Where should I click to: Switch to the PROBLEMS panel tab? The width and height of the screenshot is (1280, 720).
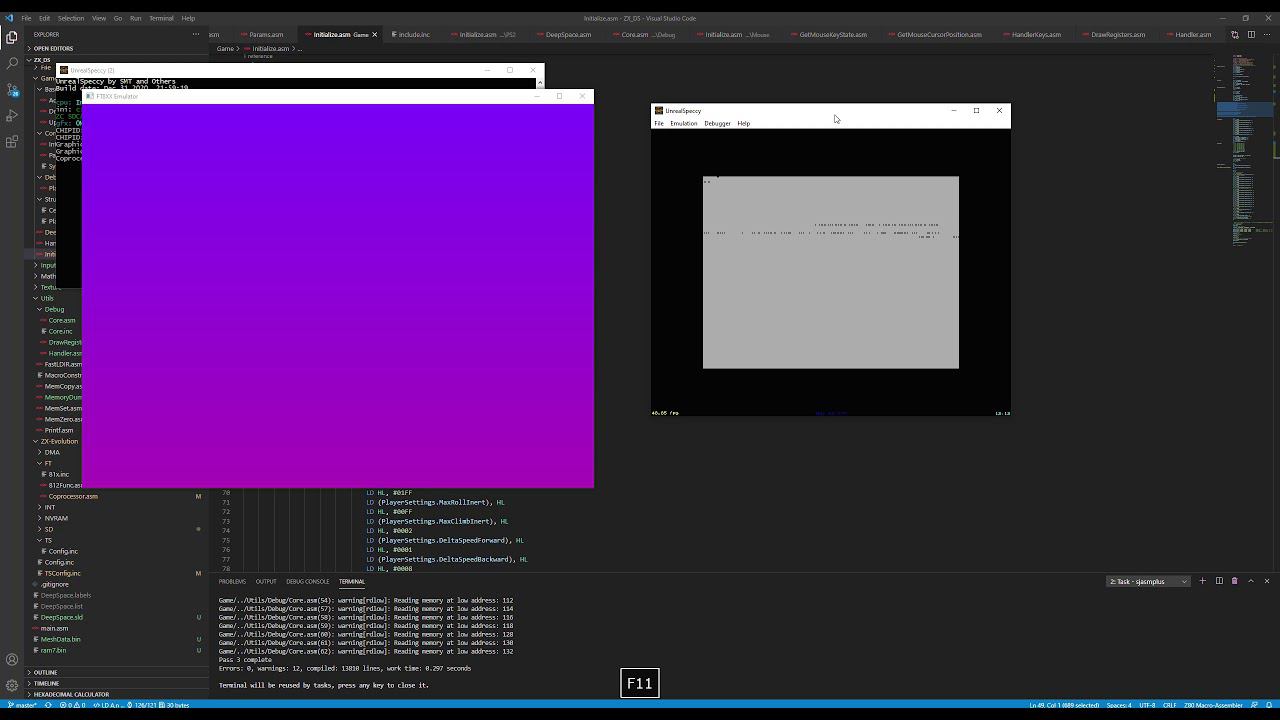pyautogui.click(x=232, y=582)
